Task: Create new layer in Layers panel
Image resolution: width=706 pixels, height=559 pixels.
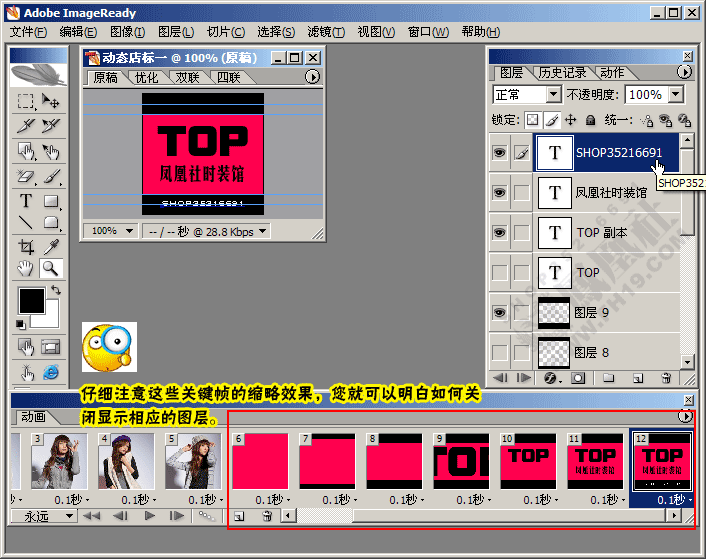Action: [638, 378]
